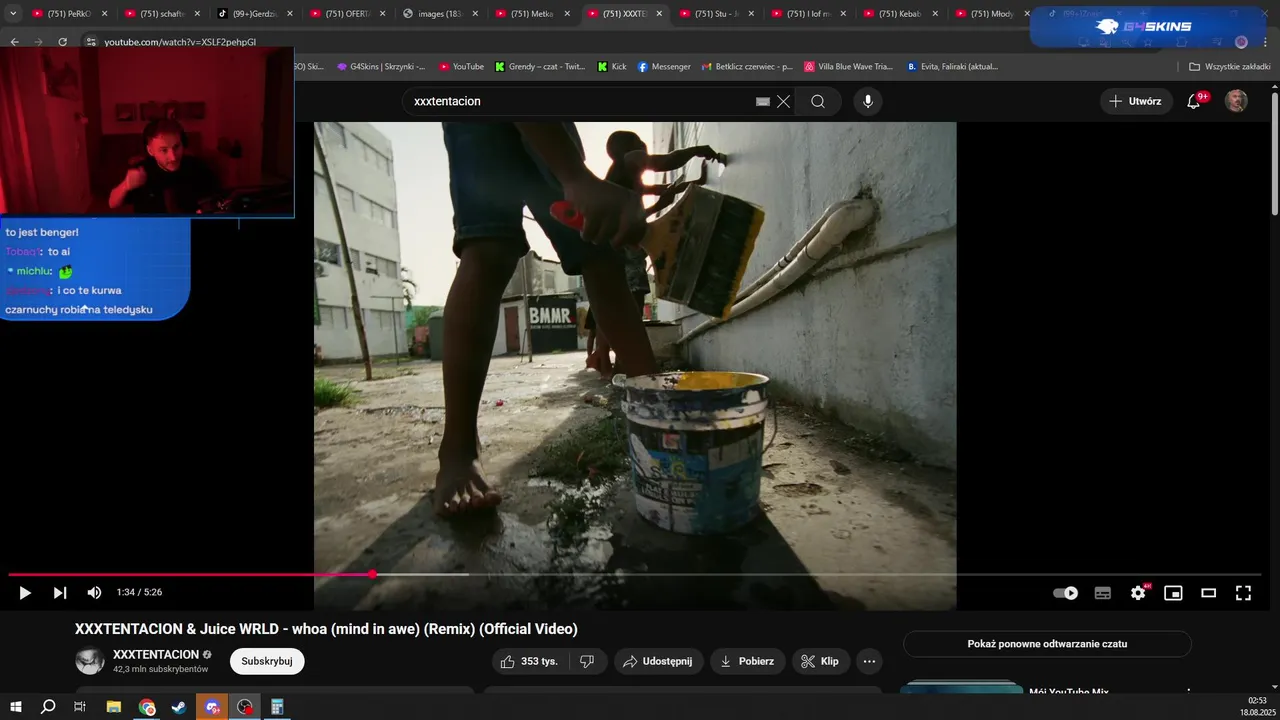
Task: Open Chrome from the taskbar
Action: 147,707
